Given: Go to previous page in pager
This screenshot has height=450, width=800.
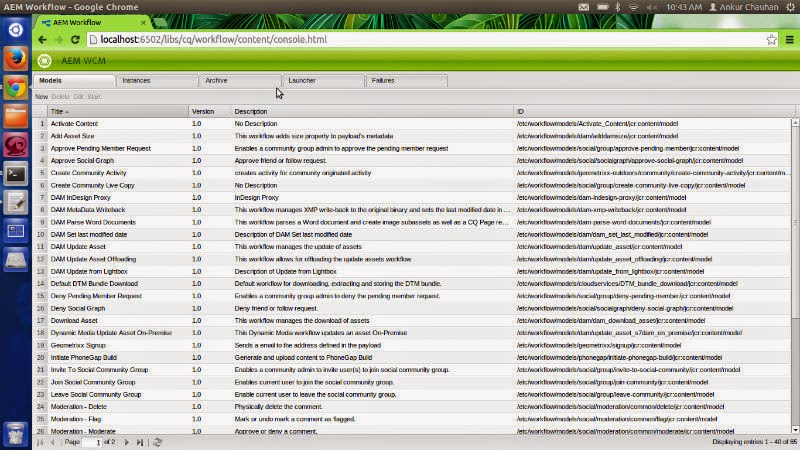Looking at the screenshot, I should 53,442.
